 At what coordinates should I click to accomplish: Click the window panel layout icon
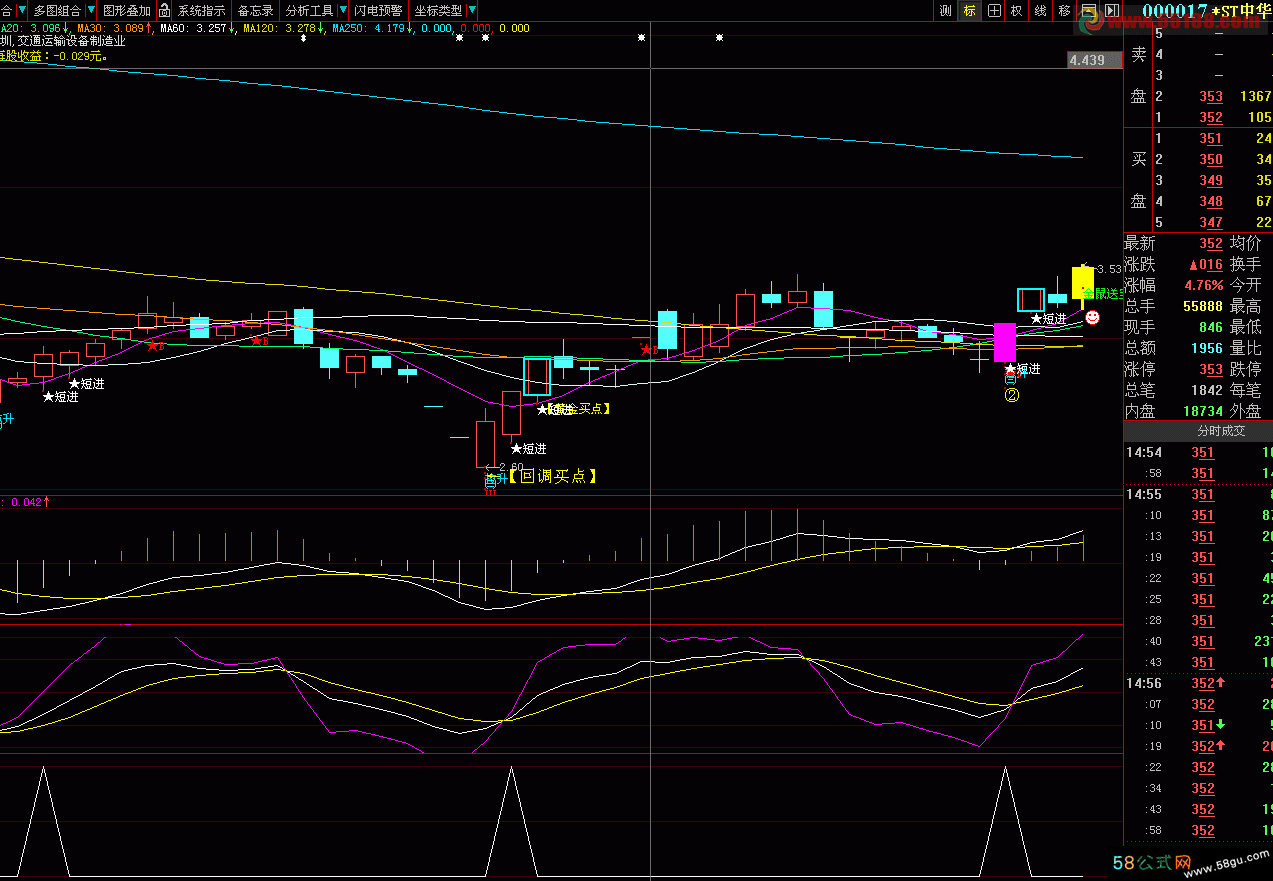(x=1088, y=10)
